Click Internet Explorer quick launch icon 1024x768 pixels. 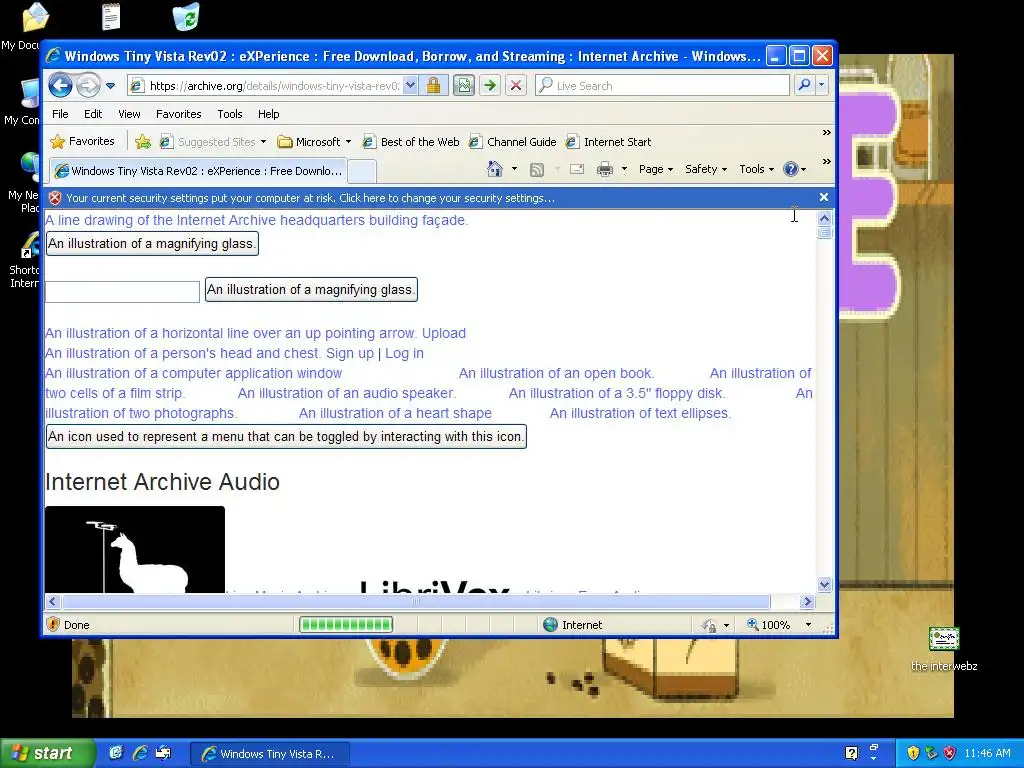140,753
